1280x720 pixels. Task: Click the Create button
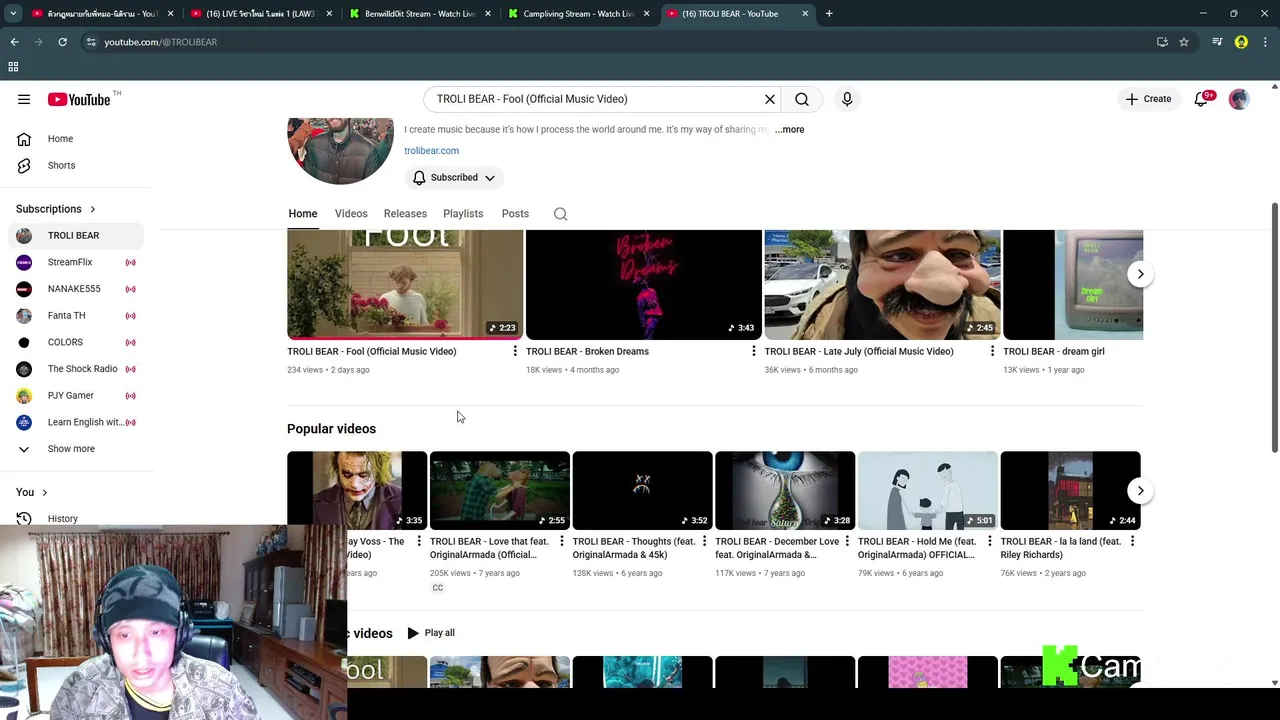pos(1148,99)
